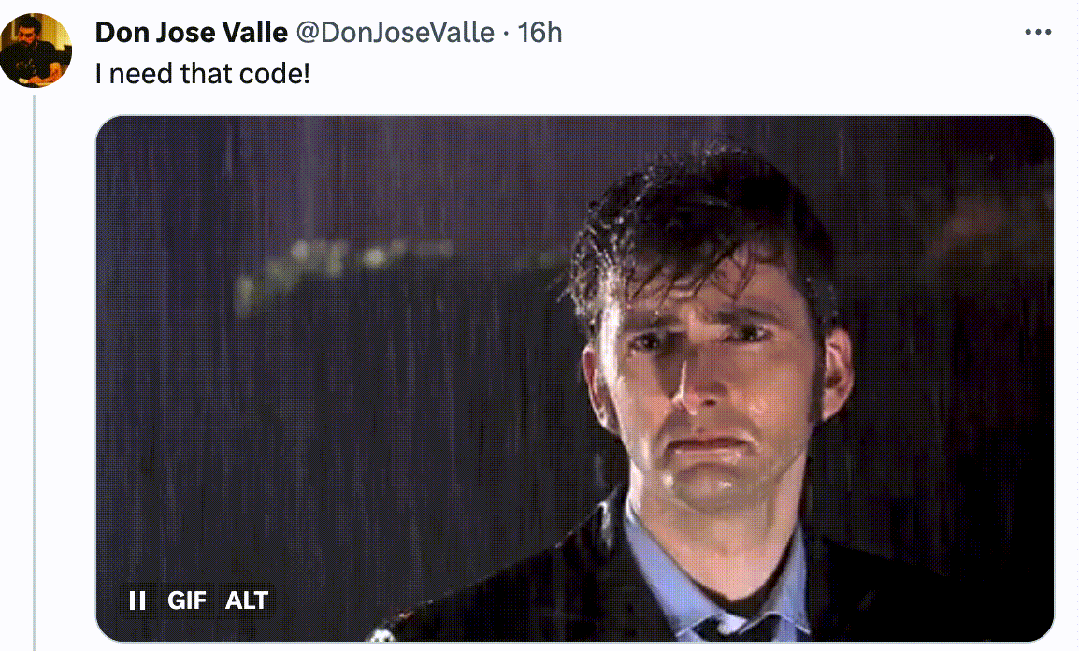Show the ALT image description

(246, 601)
